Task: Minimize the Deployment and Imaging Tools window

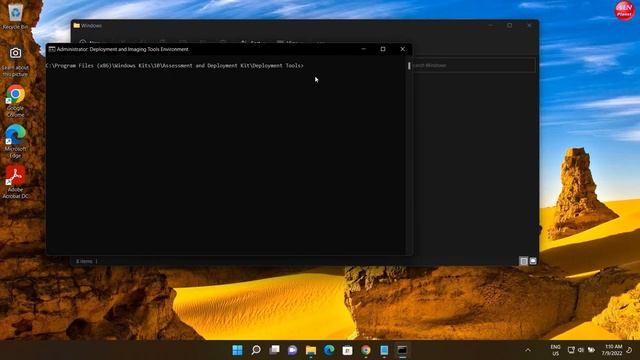Action: point(363,49)
